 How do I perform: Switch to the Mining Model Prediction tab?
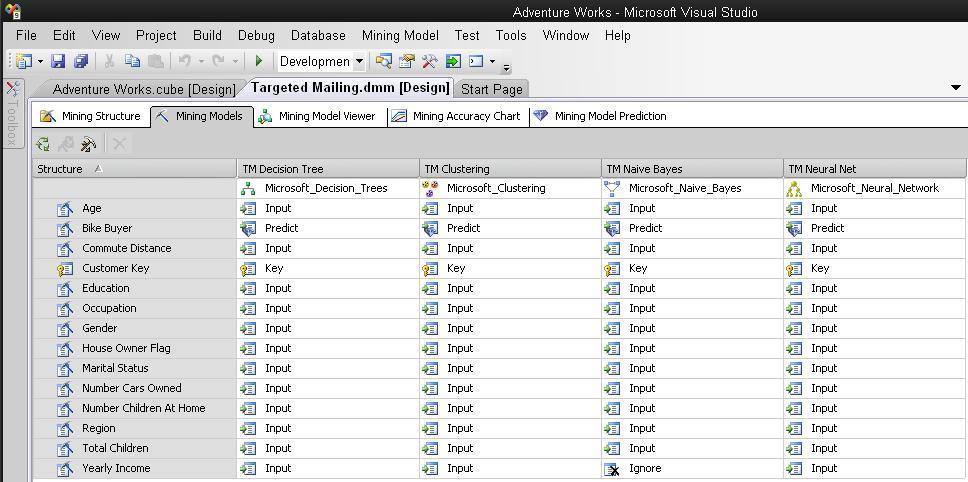603,116
